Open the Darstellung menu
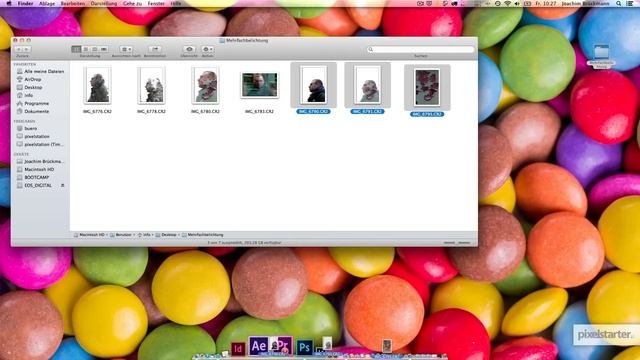This screenshot has width=640, height=360. (x=104, y=3)
